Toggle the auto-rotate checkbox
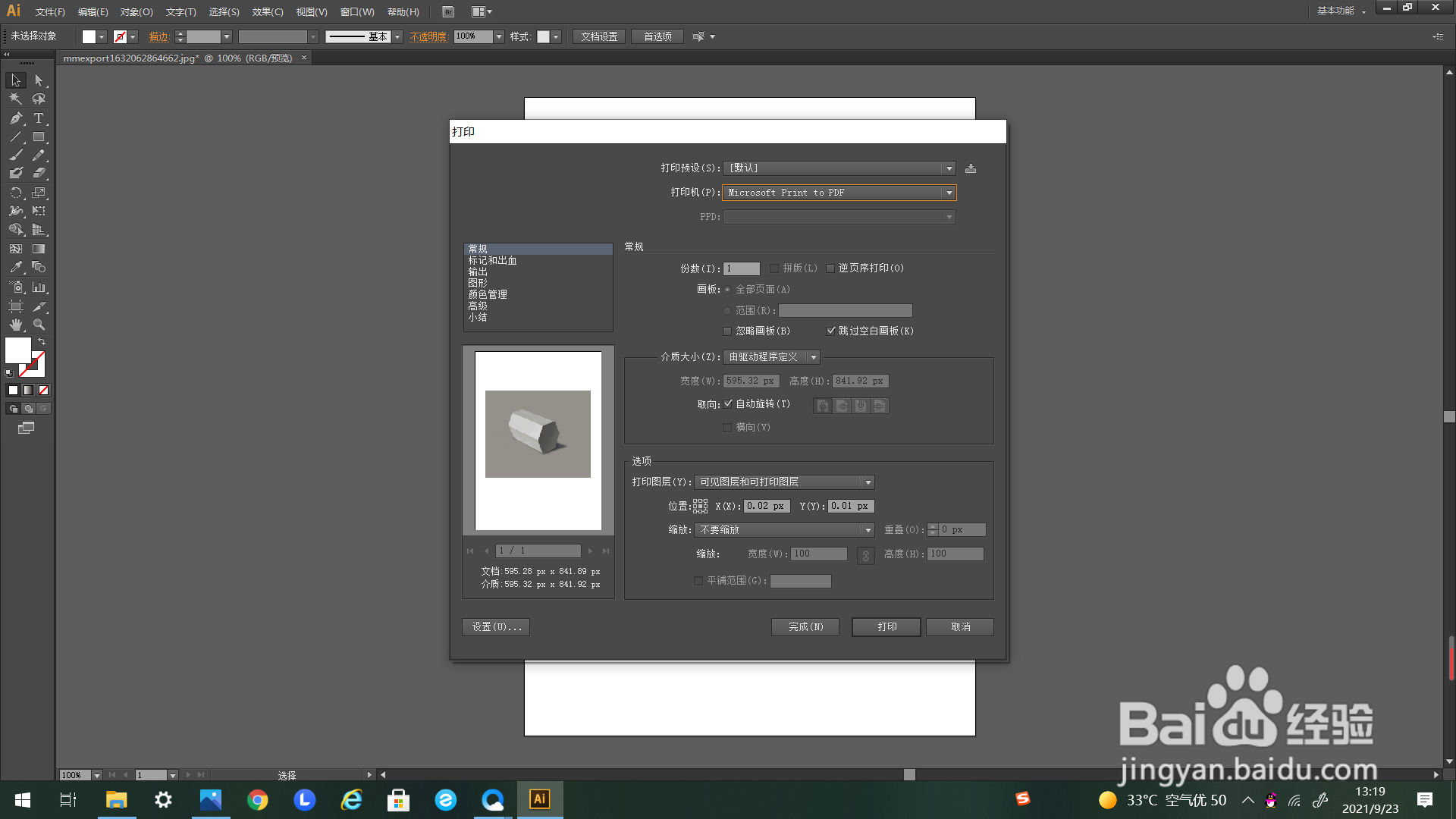Image resolution: width=1456 pixels, height=819 pixels. [x=728, y=404]
